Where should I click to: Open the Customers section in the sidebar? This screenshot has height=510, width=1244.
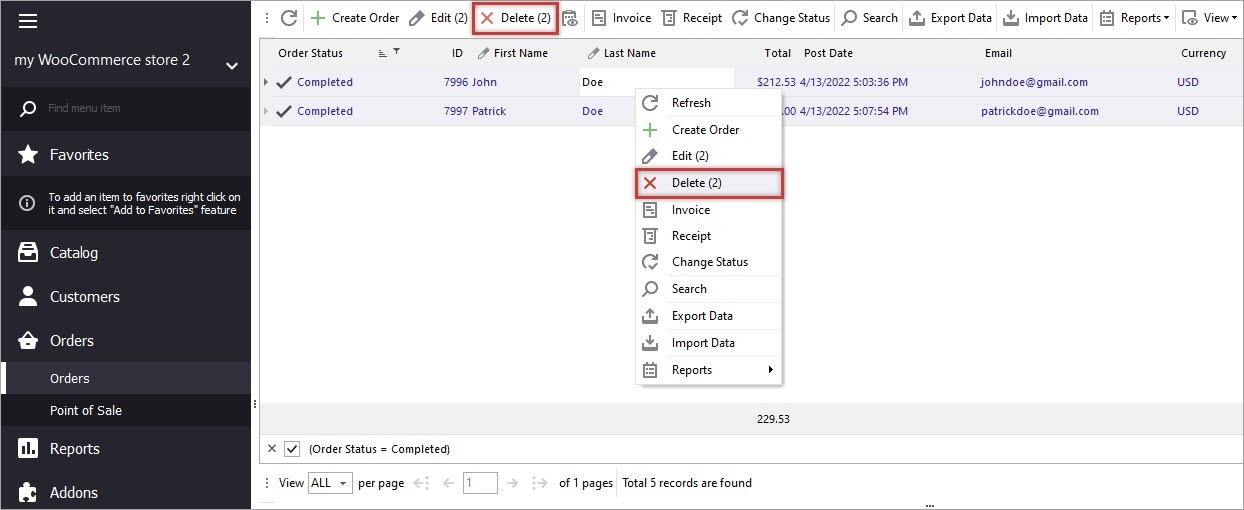[x=84, y=297]
